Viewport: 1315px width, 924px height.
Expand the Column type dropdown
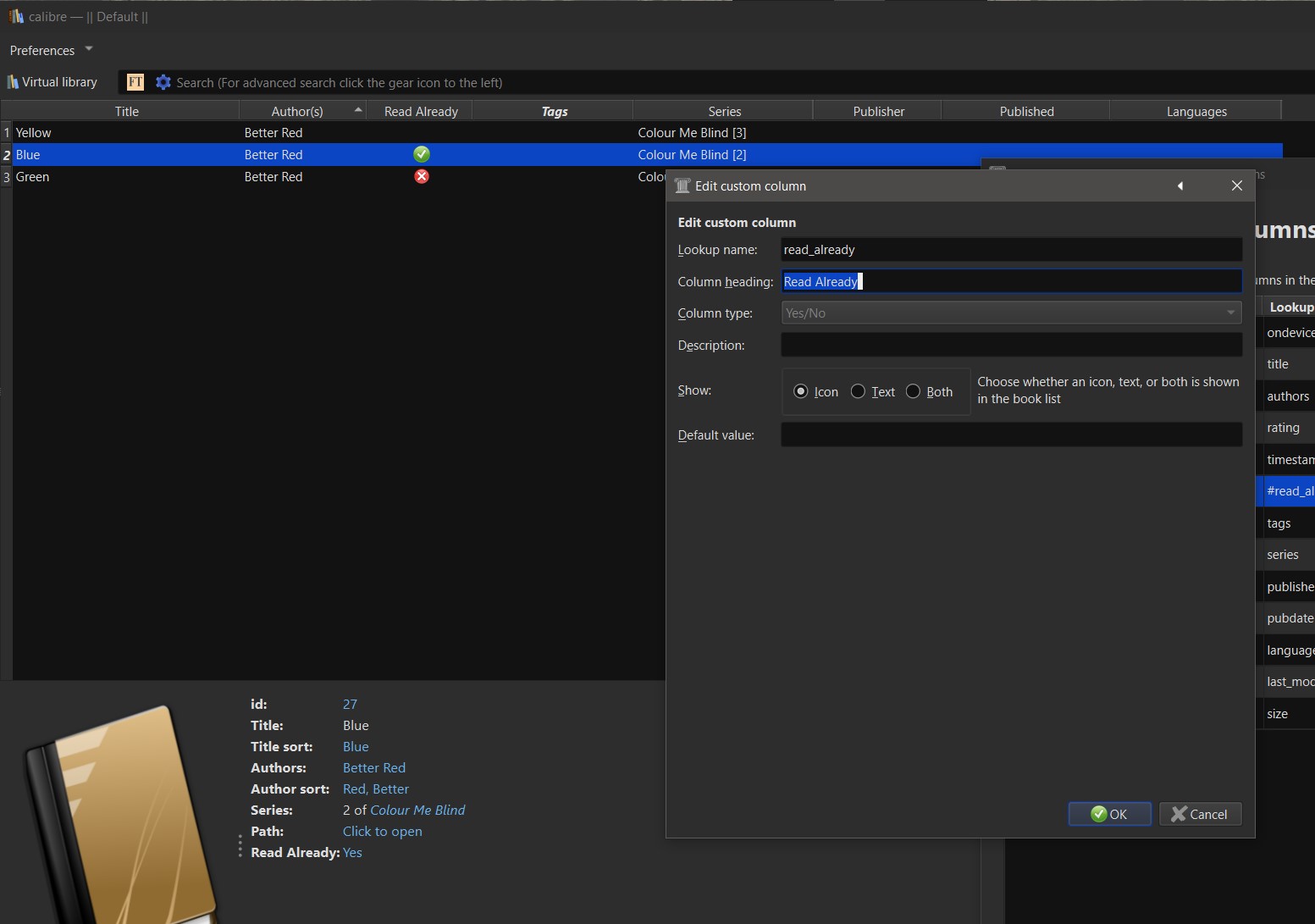(x=1010, y=313)
